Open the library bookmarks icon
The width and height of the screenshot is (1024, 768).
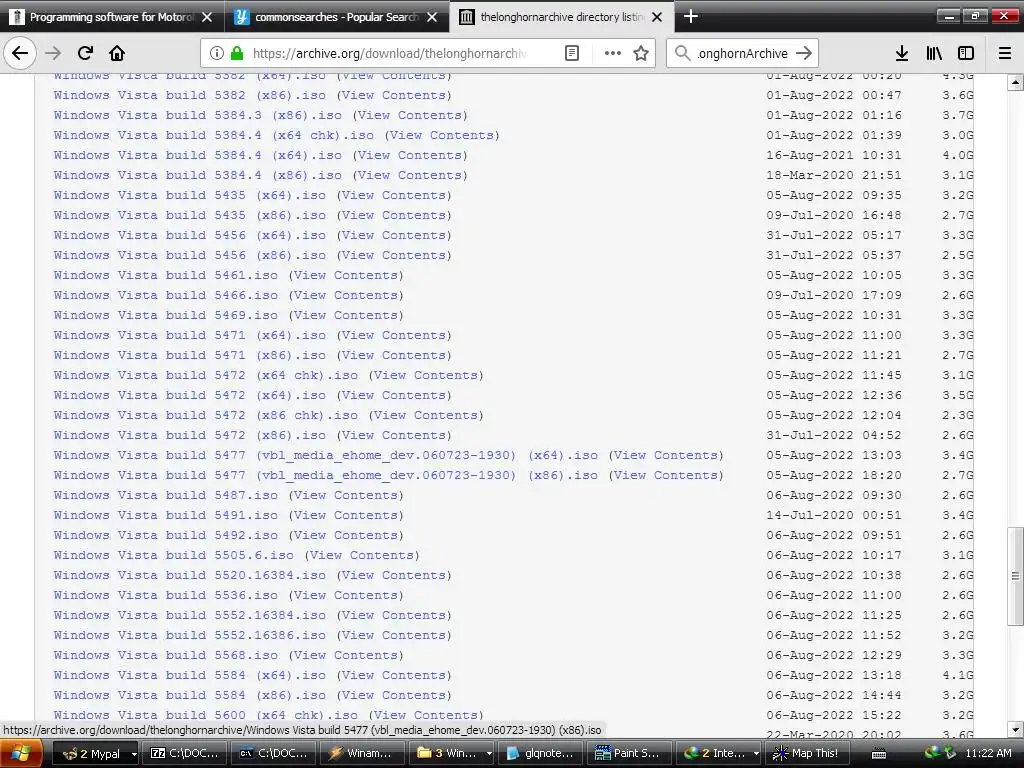click(934, 53)
